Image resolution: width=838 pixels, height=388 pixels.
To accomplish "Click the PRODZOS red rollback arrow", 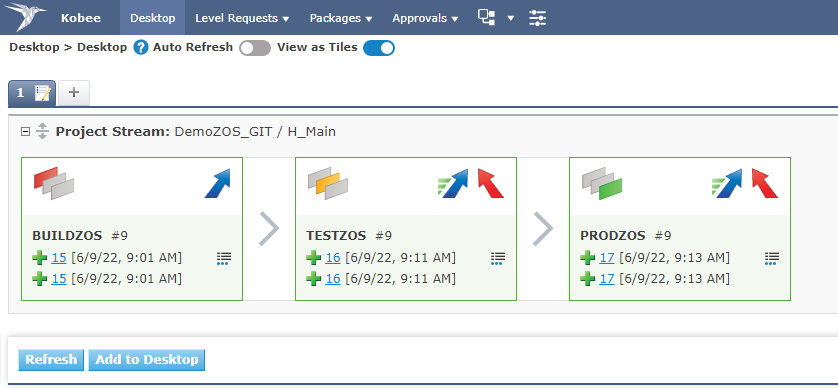I will pyautogui.click(x=765, y=183).
